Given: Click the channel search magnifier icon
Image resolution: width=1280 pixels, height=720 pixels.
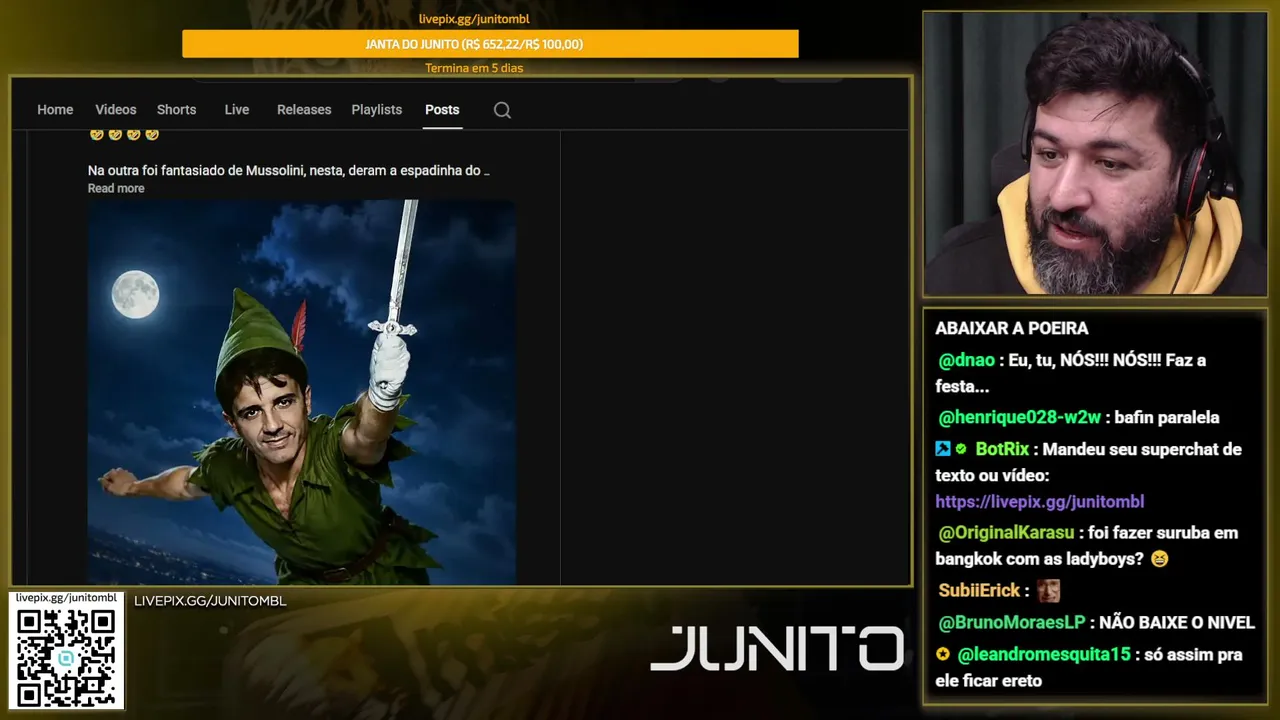Looking at the screenshot, I should pos(502,110).
